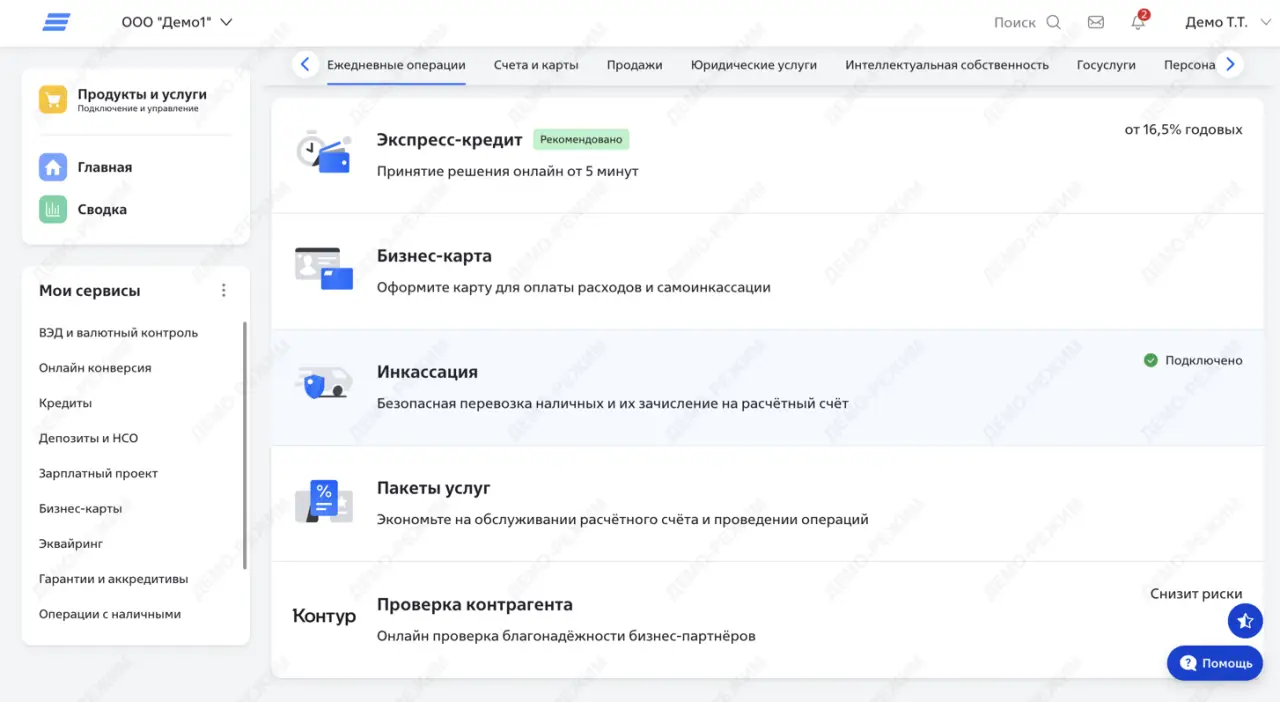Open the Мои сервисы three-dot menu
The height and width of the screenshot is (702, 1280).
tap(223, 289)
